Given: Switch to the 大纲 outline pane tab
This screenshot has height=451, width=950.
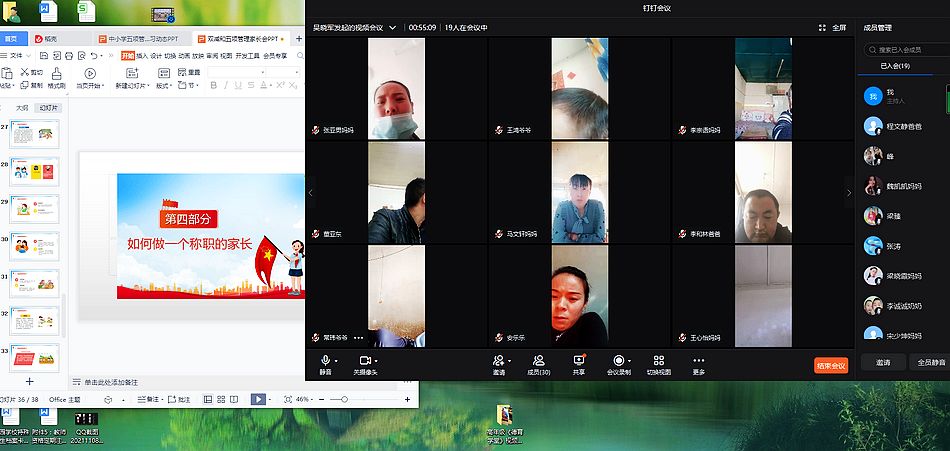Looking at the screenshot, I should click(22, 107).
